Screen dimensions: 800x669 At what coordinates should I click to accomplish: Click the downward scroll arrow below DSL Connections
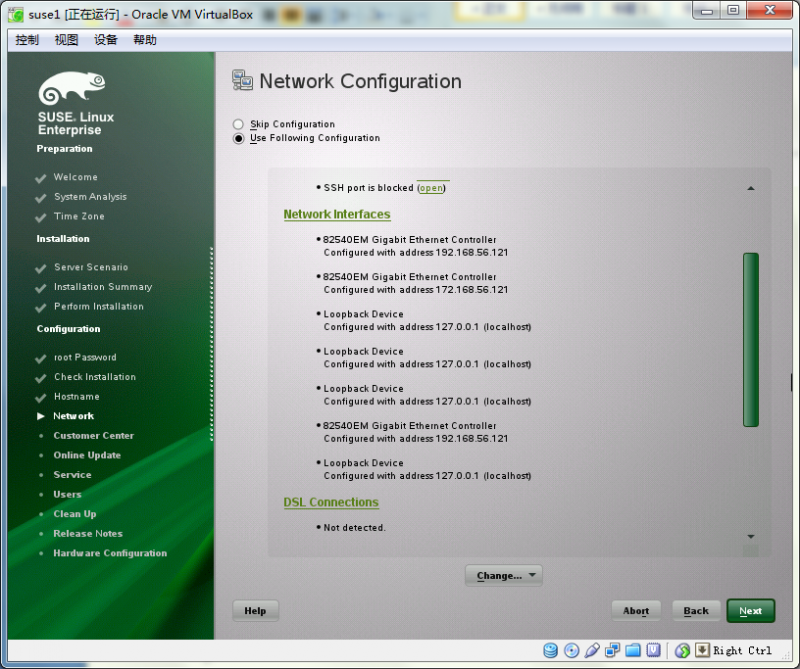click(x=749, y=536)
